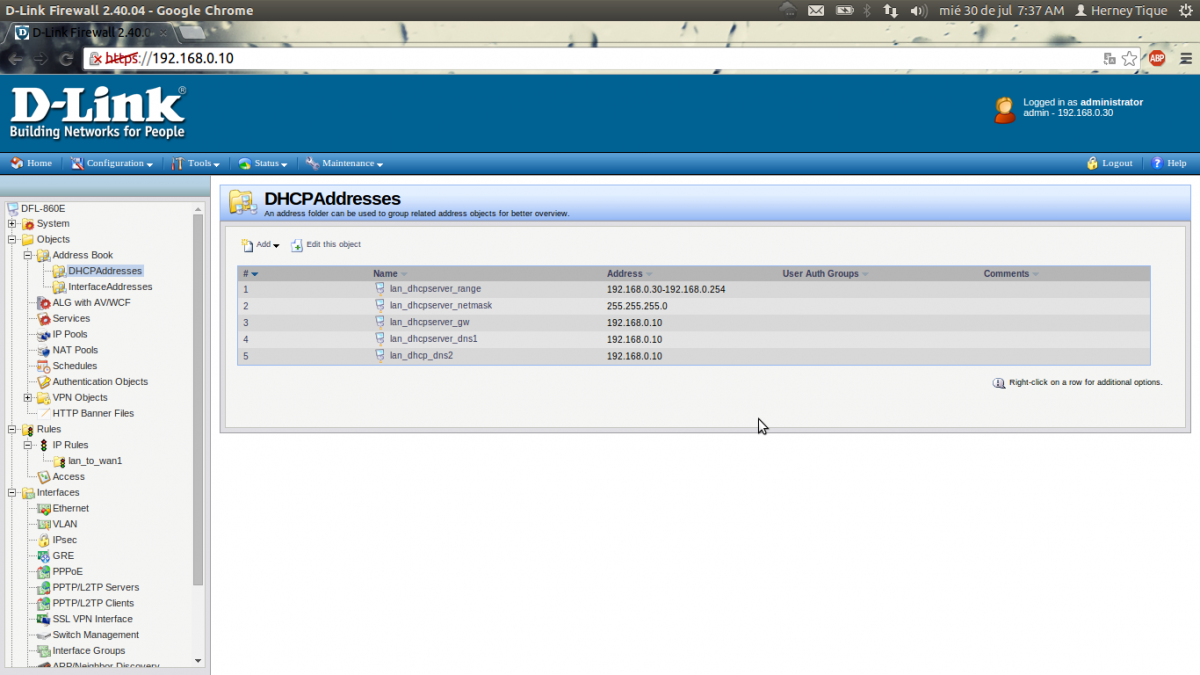Screen dimensions: 1200x675
Task: Click the Access tree icon
Action: 44,477
